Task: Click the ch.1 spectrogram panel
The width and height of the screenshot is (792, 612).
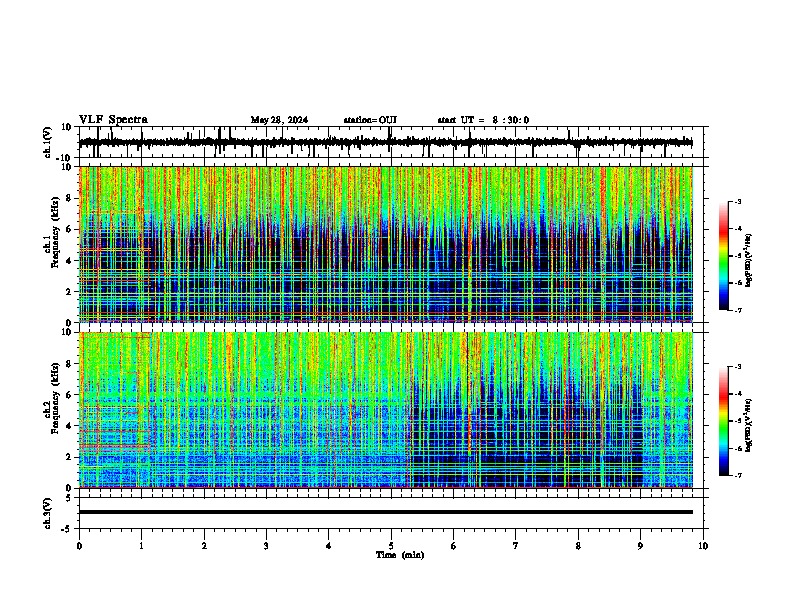Action: coord(386,244)
